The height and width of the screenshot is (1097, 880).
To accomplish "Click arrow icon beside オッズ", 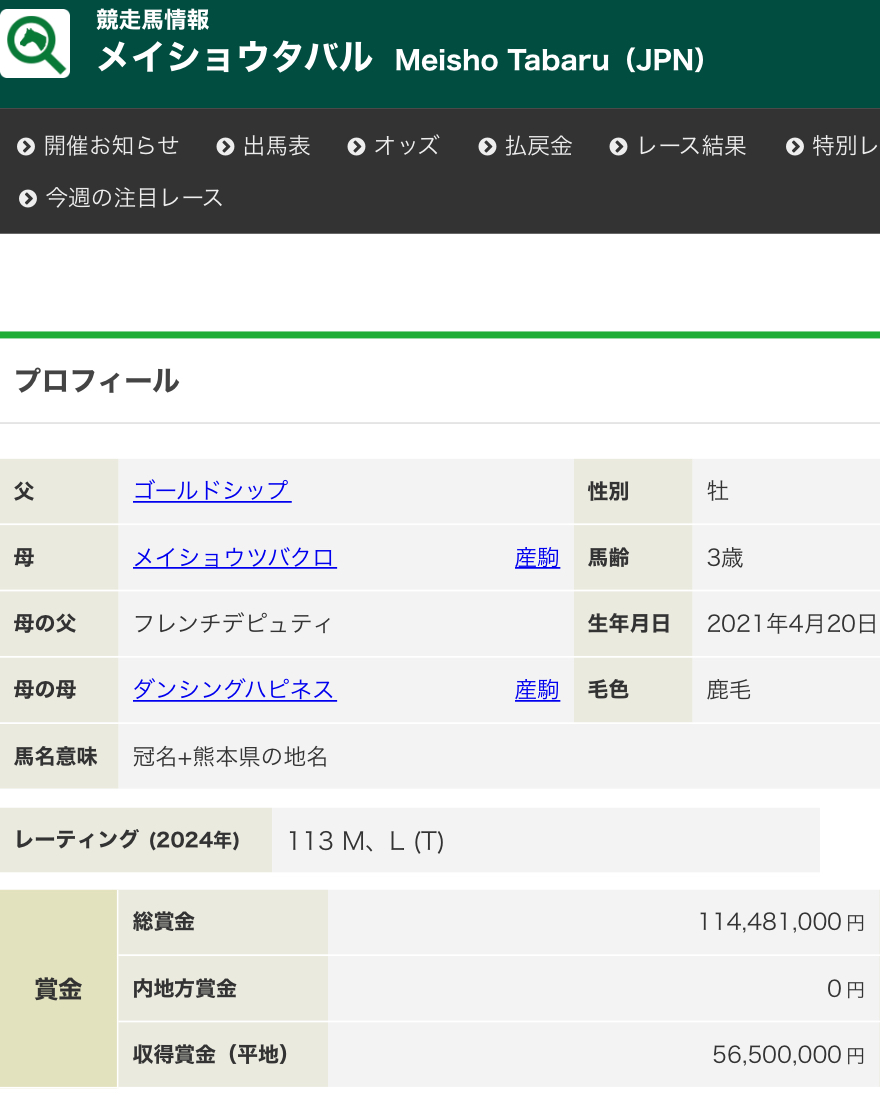I will coord(357,147).
